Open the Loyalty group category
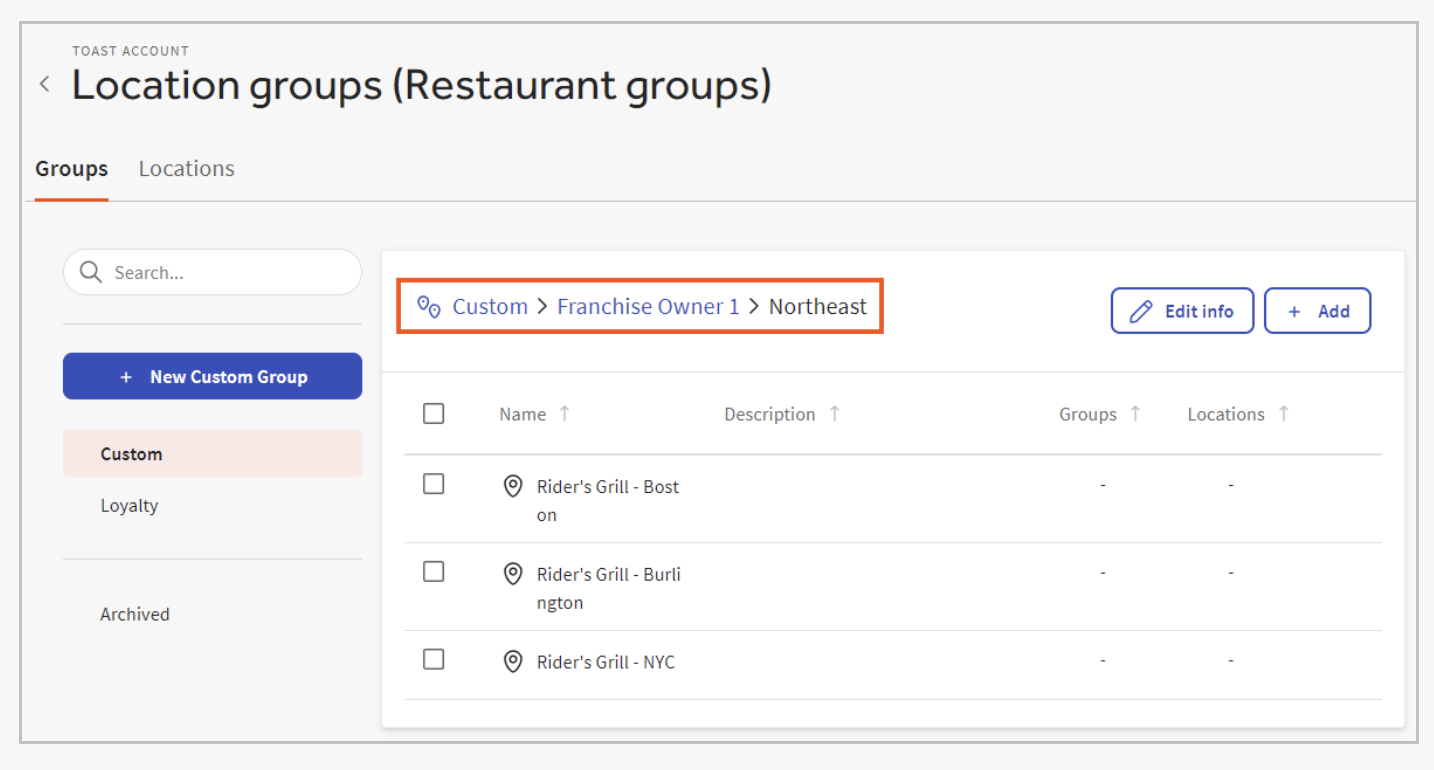 [130, 506]
